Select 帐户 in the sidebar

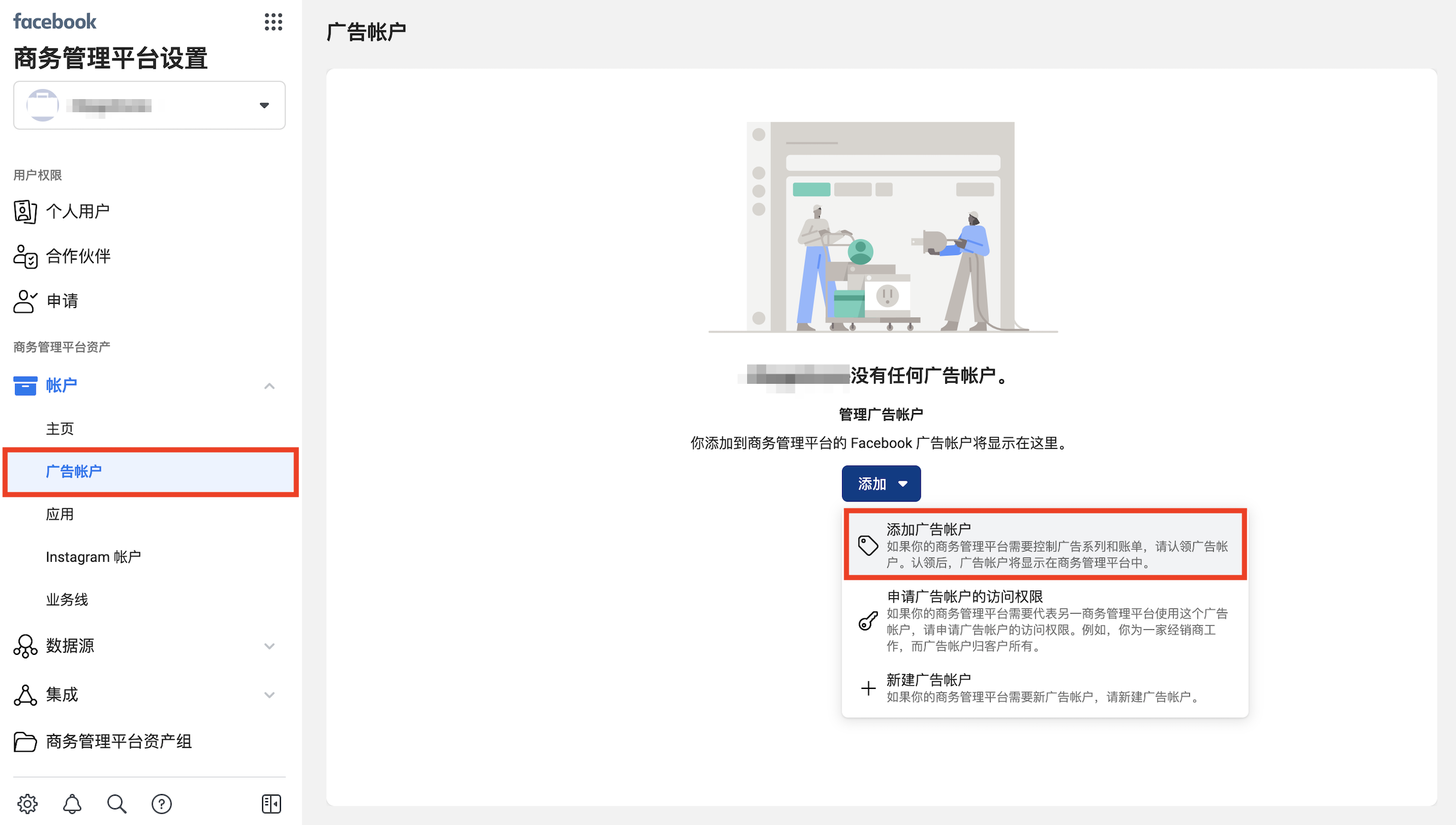tap(61, 386)
